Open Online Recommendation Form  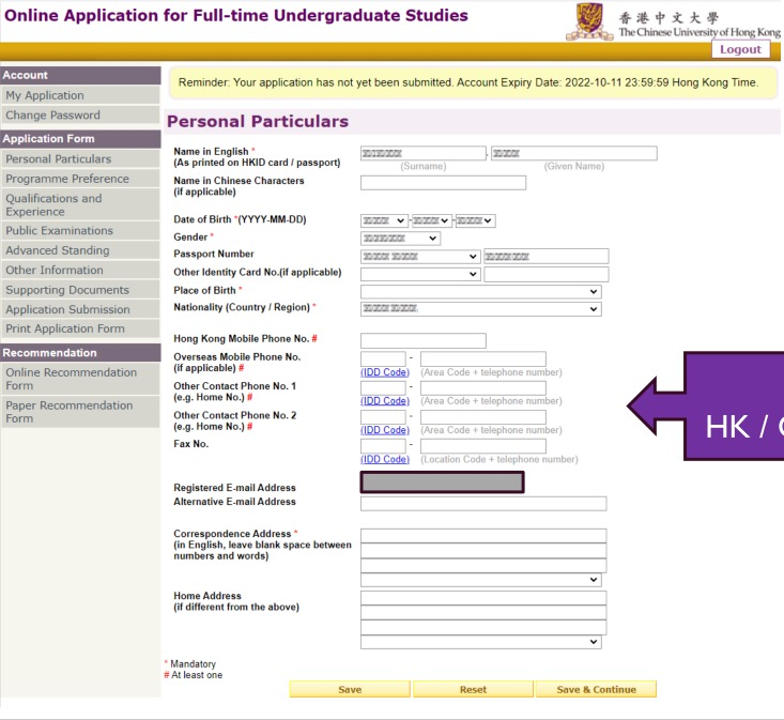pyautogui.click(x=80, y=378)
